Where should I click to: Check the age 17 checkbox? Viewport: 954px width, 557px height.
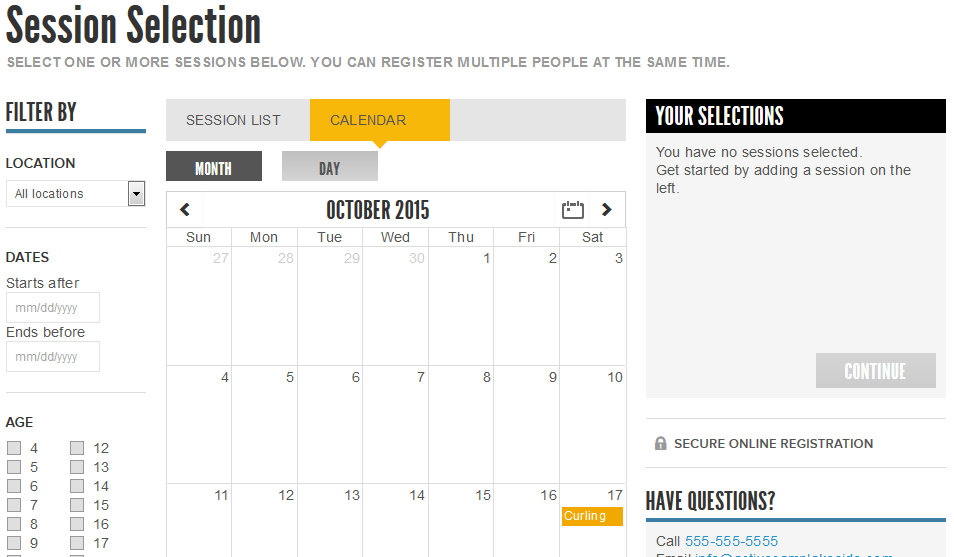coord(77,543)
